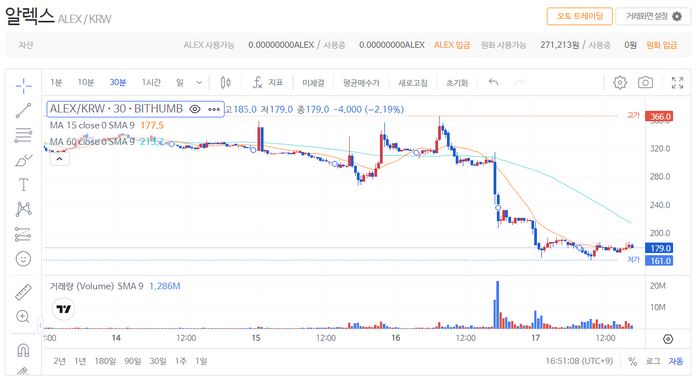The width and height of the screenshot is (700, 377).
Task: Click the MA 15 close indicator legend
Action: click(x=107, y=126)
